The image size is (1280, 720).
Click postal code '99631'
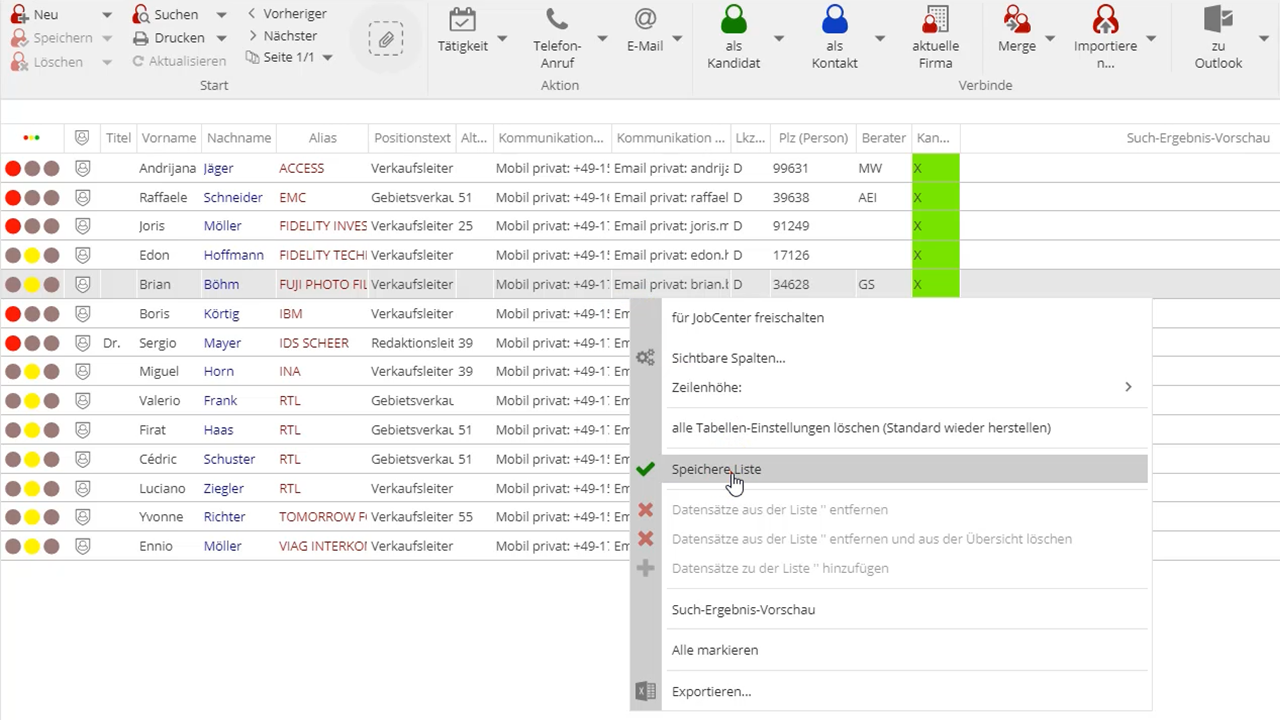click(x=791, y=168)
